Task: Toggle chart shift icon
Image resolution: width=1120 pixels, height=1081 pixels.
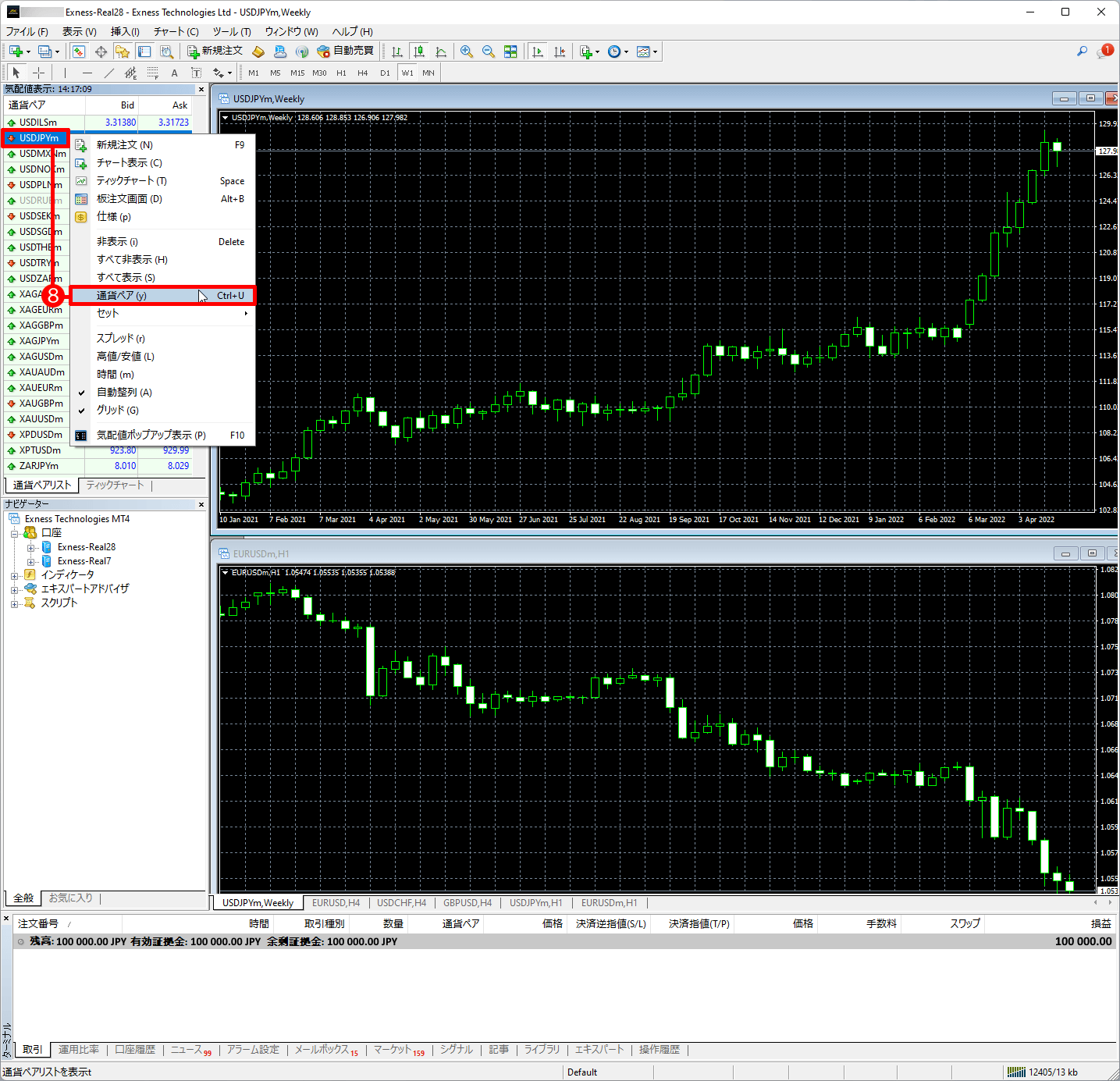Action: coord(560,52)
